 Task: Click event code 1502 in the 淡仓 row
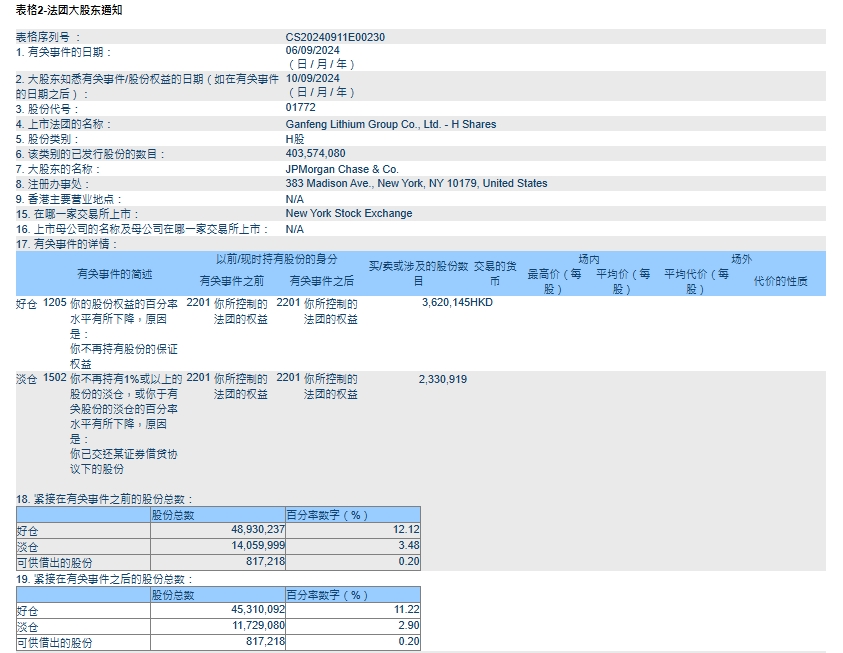[55, 378]
